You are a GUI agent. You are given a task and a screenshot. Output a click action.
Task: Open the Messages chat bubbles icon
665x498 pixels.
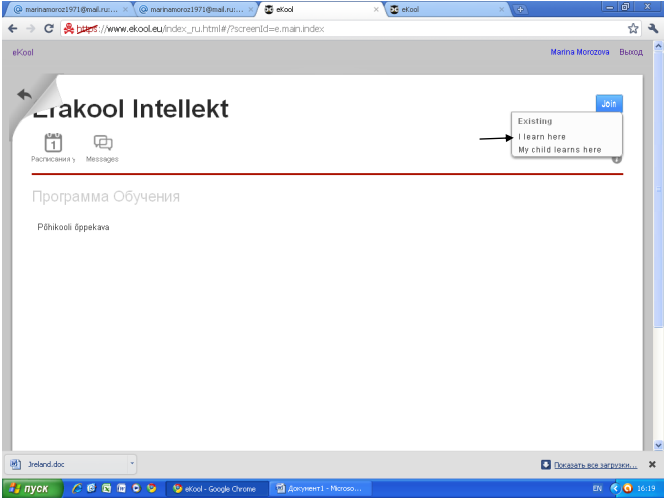click(103, 143)
